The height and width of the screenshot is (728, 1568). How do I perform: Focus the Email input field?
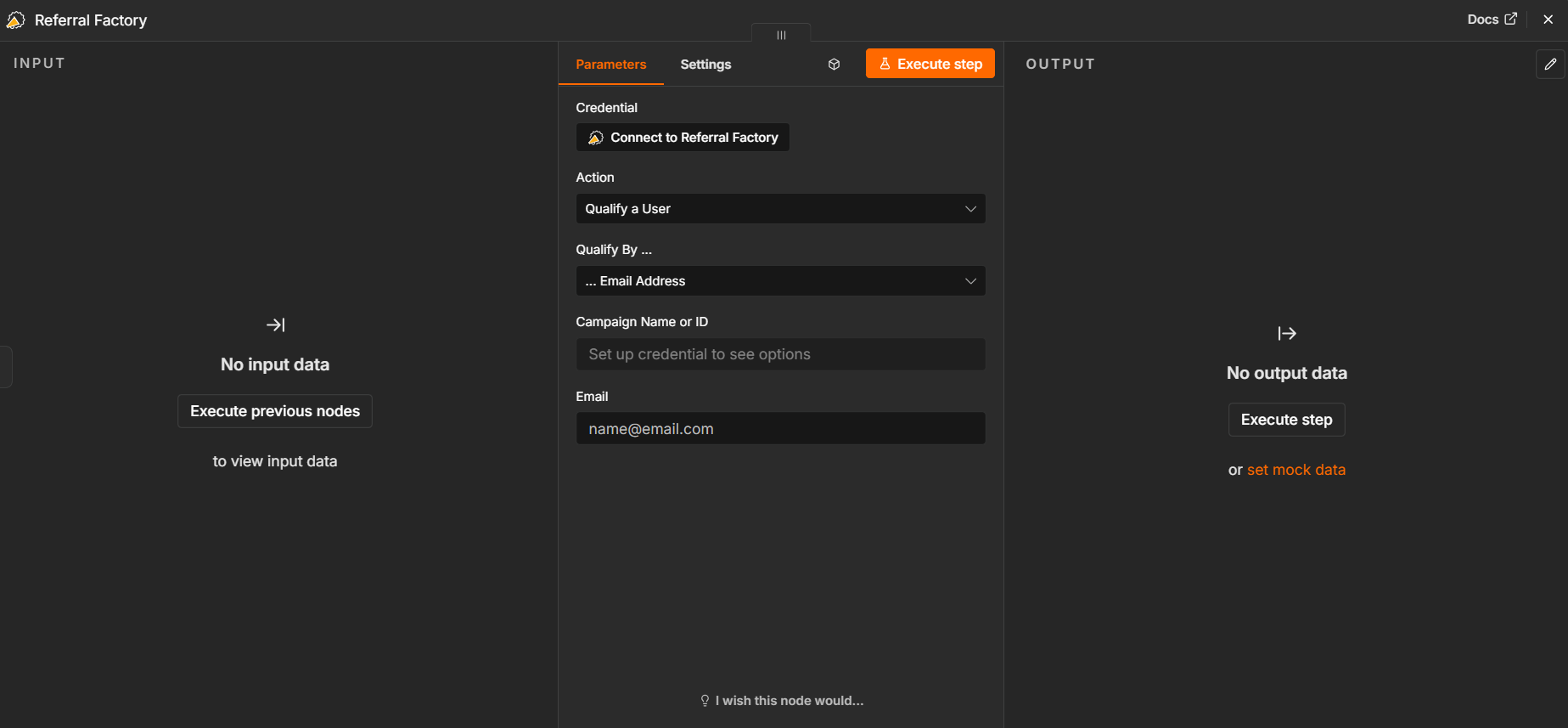[780, 429]
